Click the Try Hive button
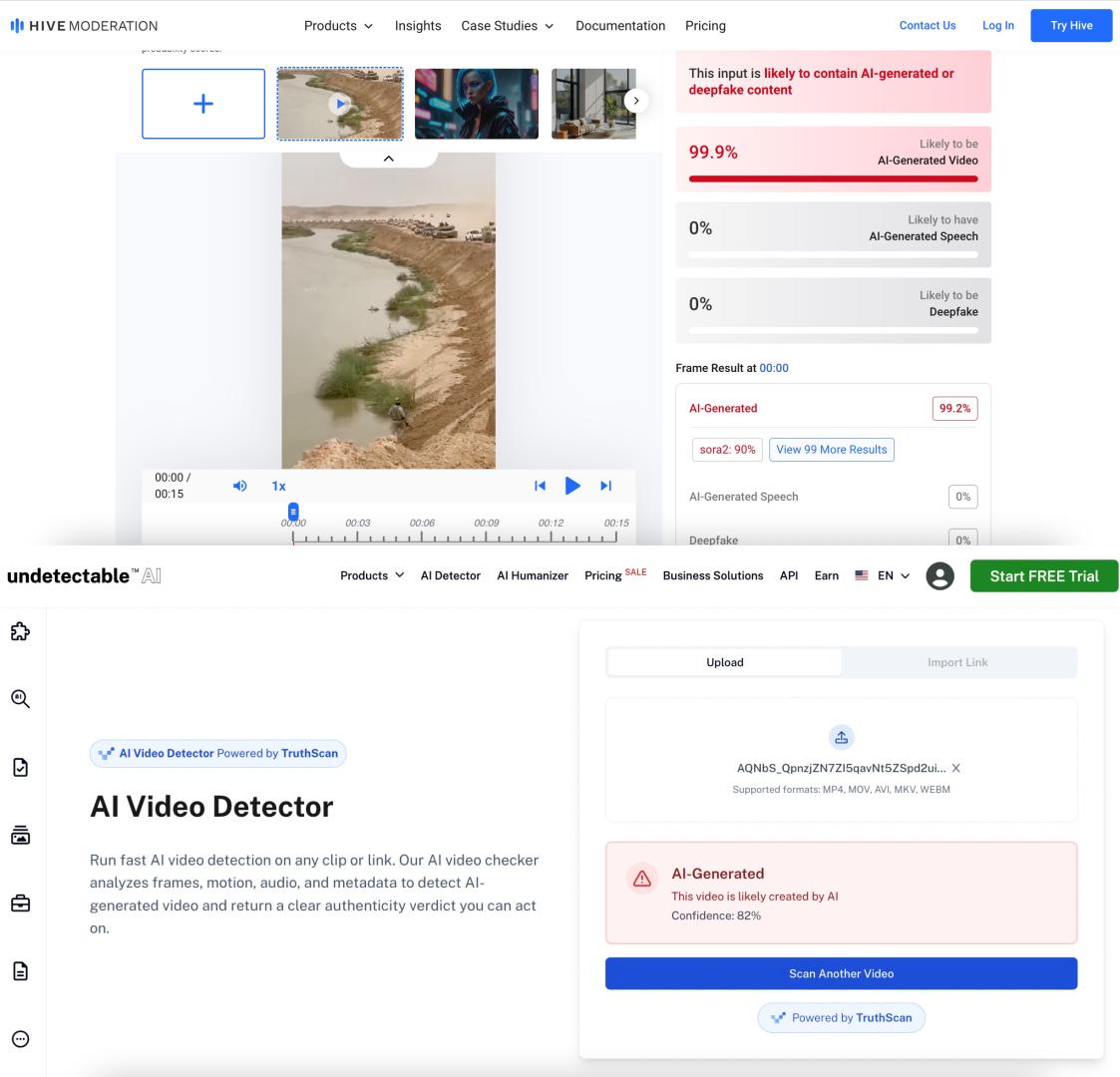This screenshot has width=1120, height=1077. click(1071, 25)
